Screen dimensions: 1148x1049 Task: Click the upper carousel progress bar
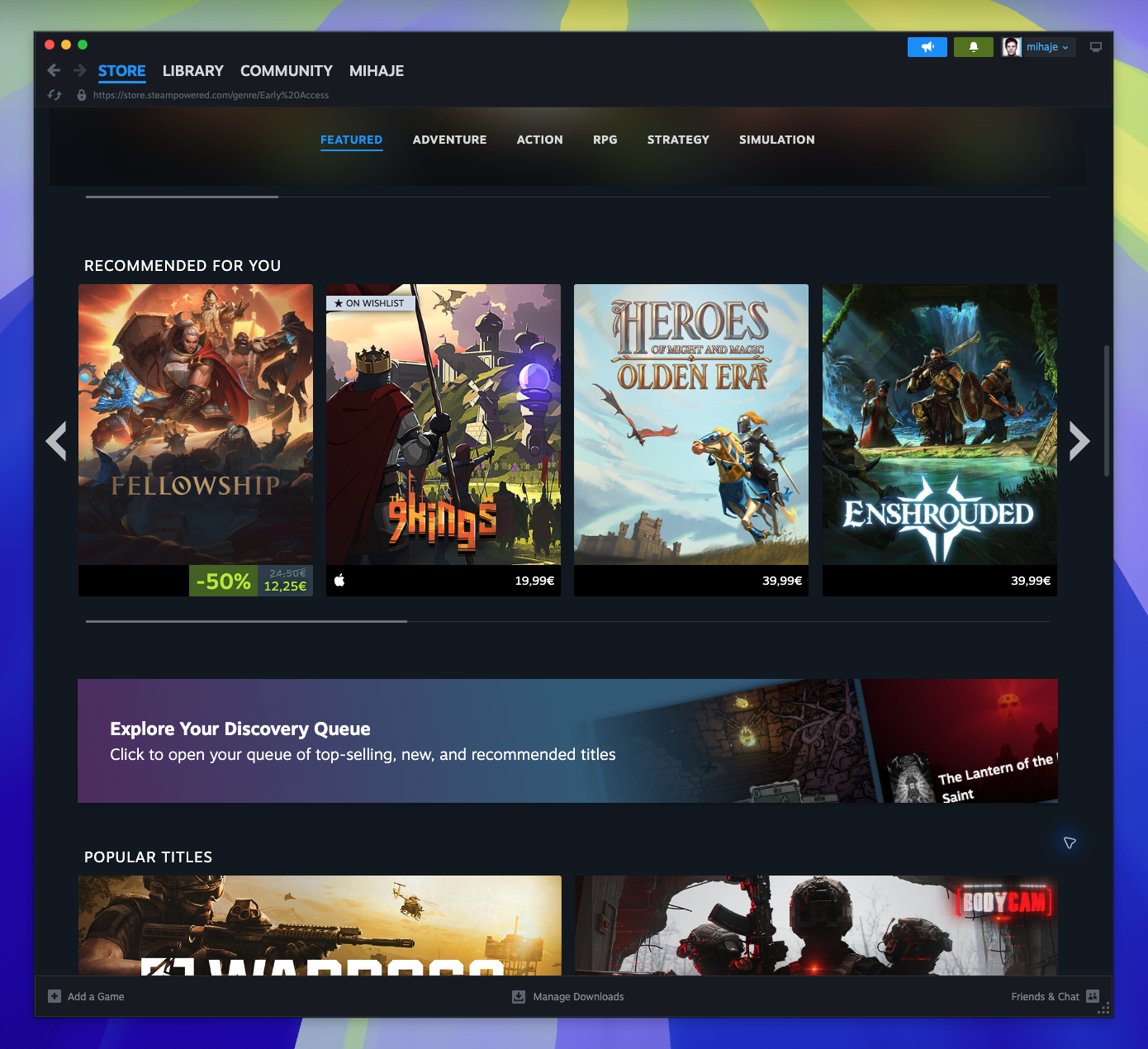pyautogui.click(x=567, y=197)
